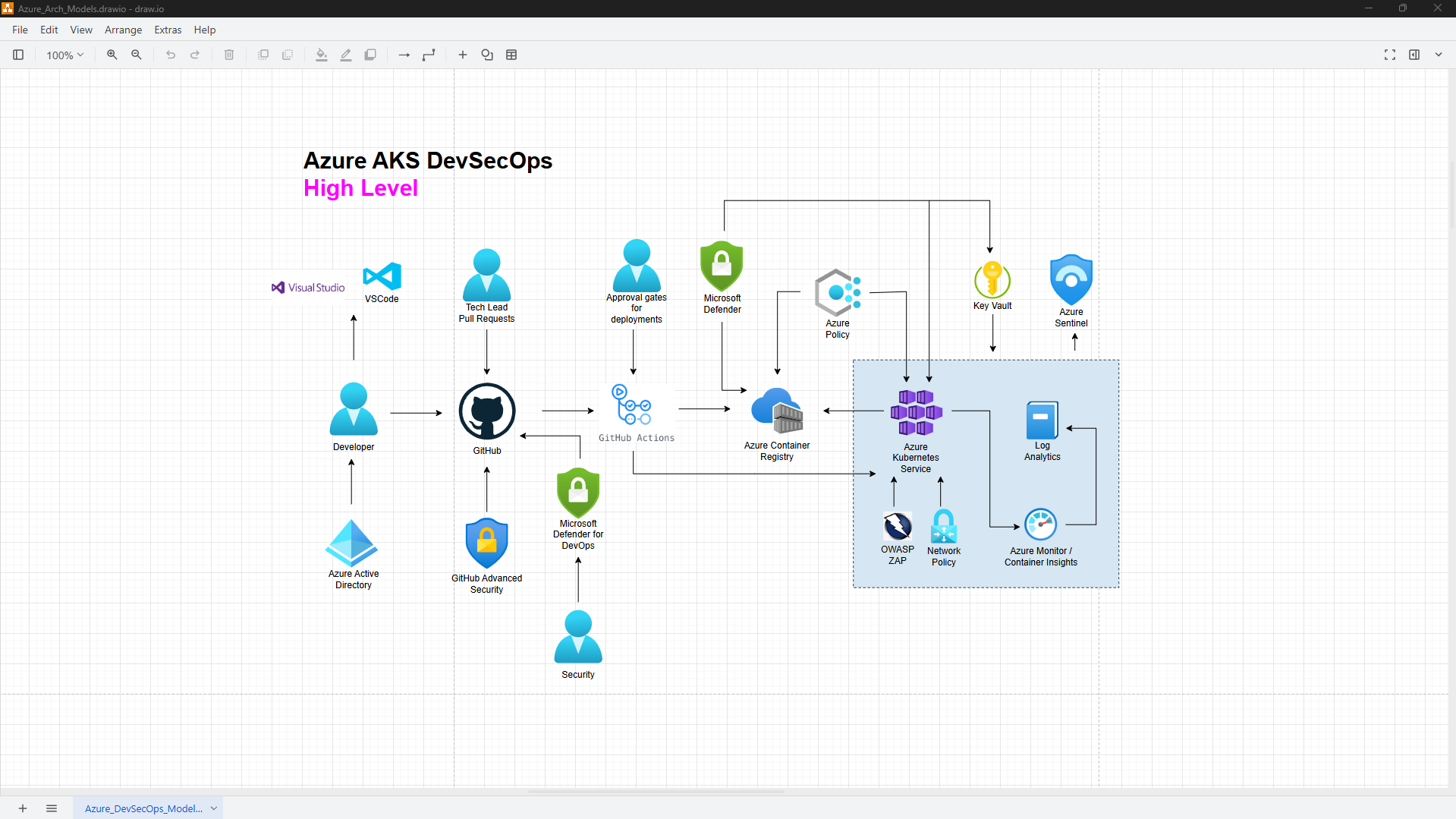
Task: Select the Azure_DevSecOps_Model page tab
Action: pos(143,808)
